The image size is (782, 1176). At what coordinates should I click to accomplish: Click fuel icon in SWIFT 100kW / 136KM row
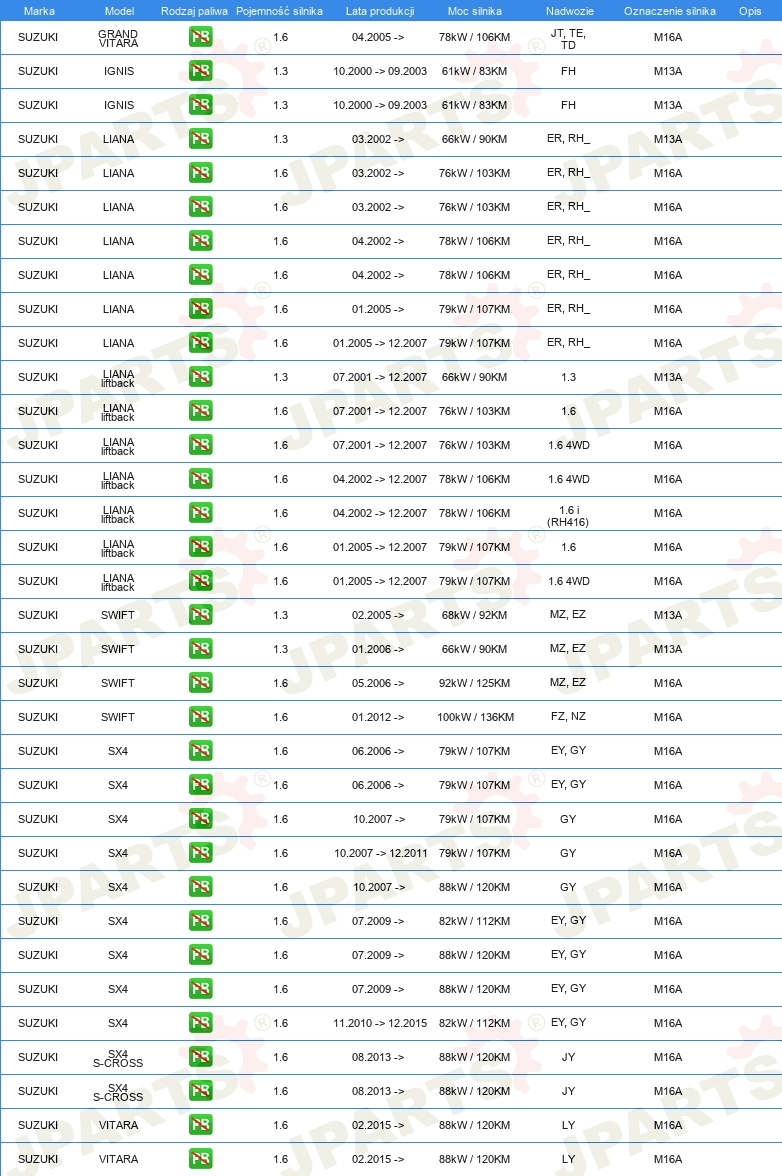tap(200, 717)
